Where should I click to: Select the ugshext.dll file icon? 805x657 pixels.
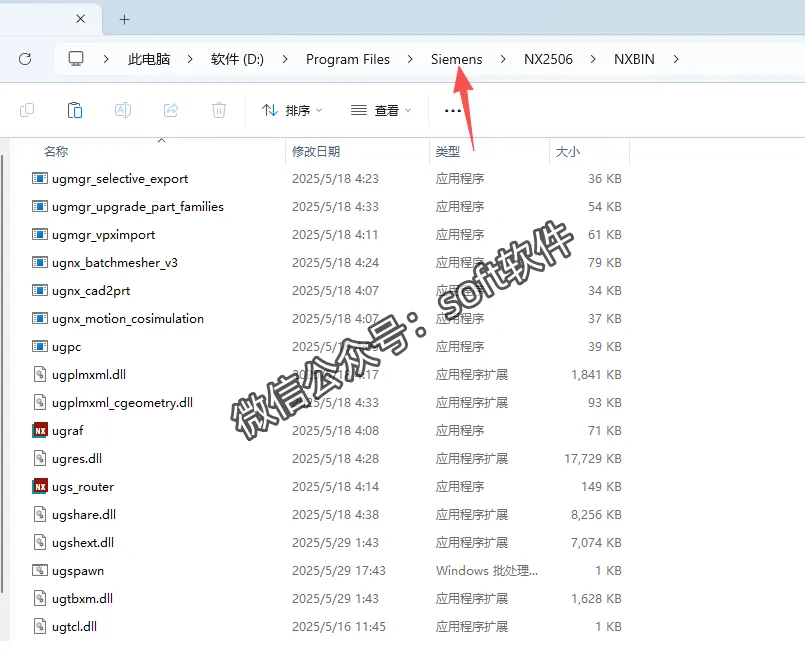pyautogui.click(x=40, y=543)
